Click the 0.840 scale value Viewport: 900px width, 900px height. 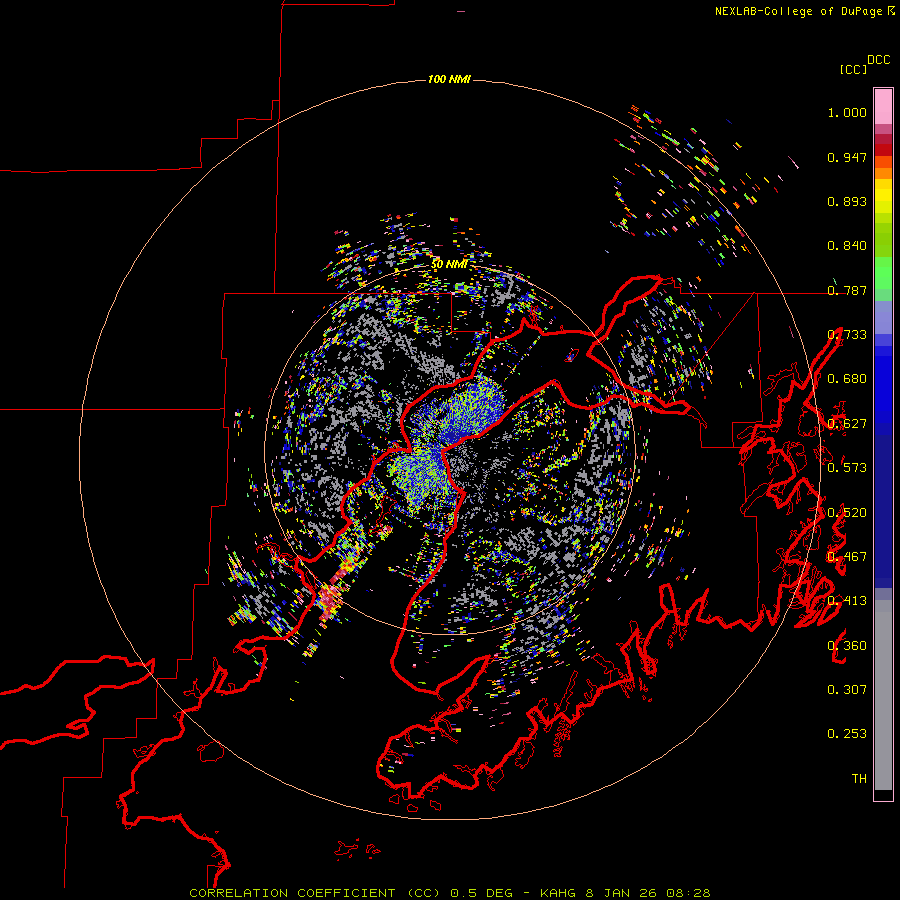pos(847,246)
